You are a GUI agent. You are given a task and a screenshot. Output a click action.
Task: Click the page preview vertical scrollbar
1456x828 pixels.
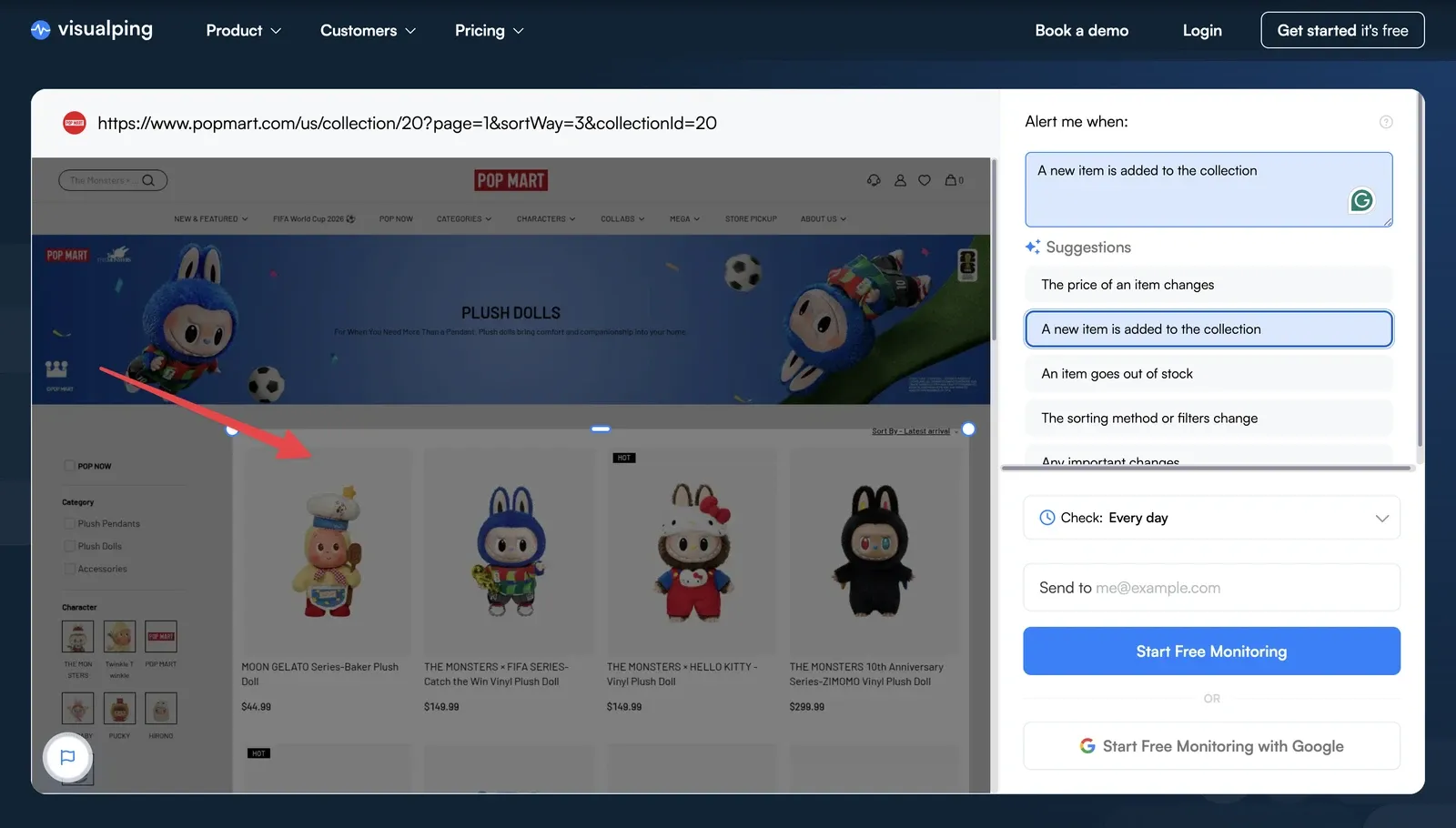pyautogui.click(x=995, y=250)
